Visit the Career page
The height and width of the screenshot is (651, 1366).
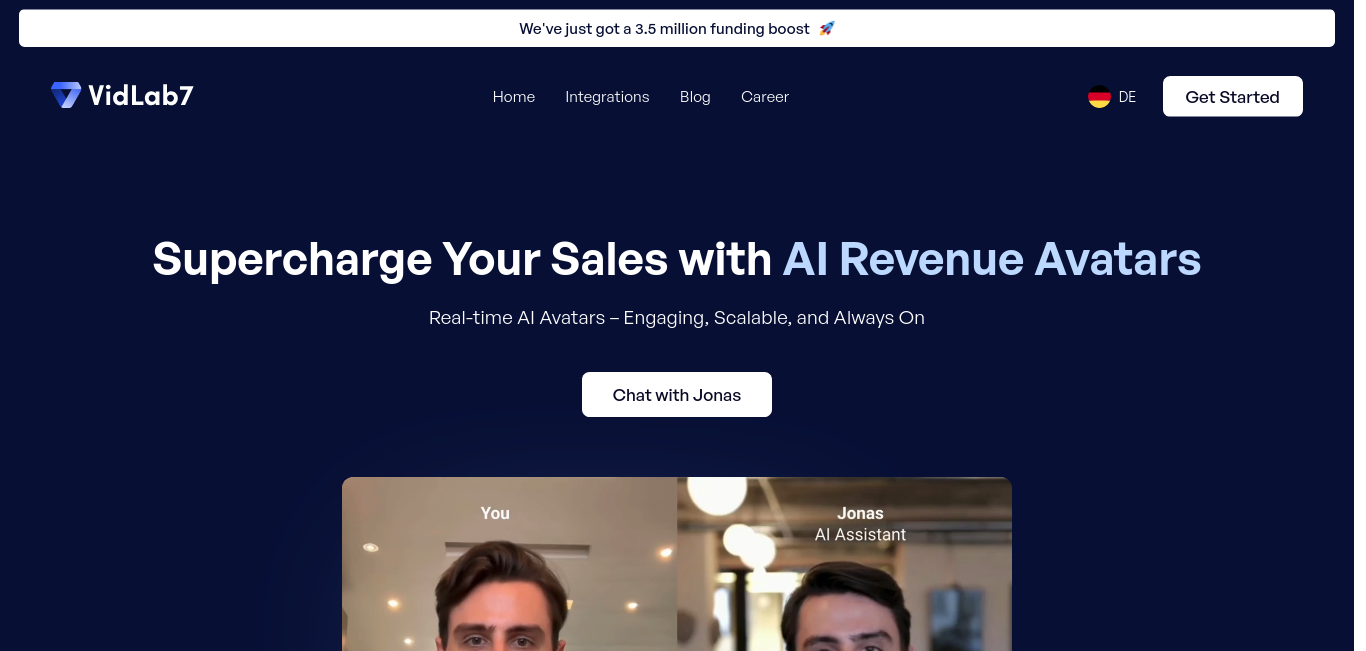coord(765,97)
